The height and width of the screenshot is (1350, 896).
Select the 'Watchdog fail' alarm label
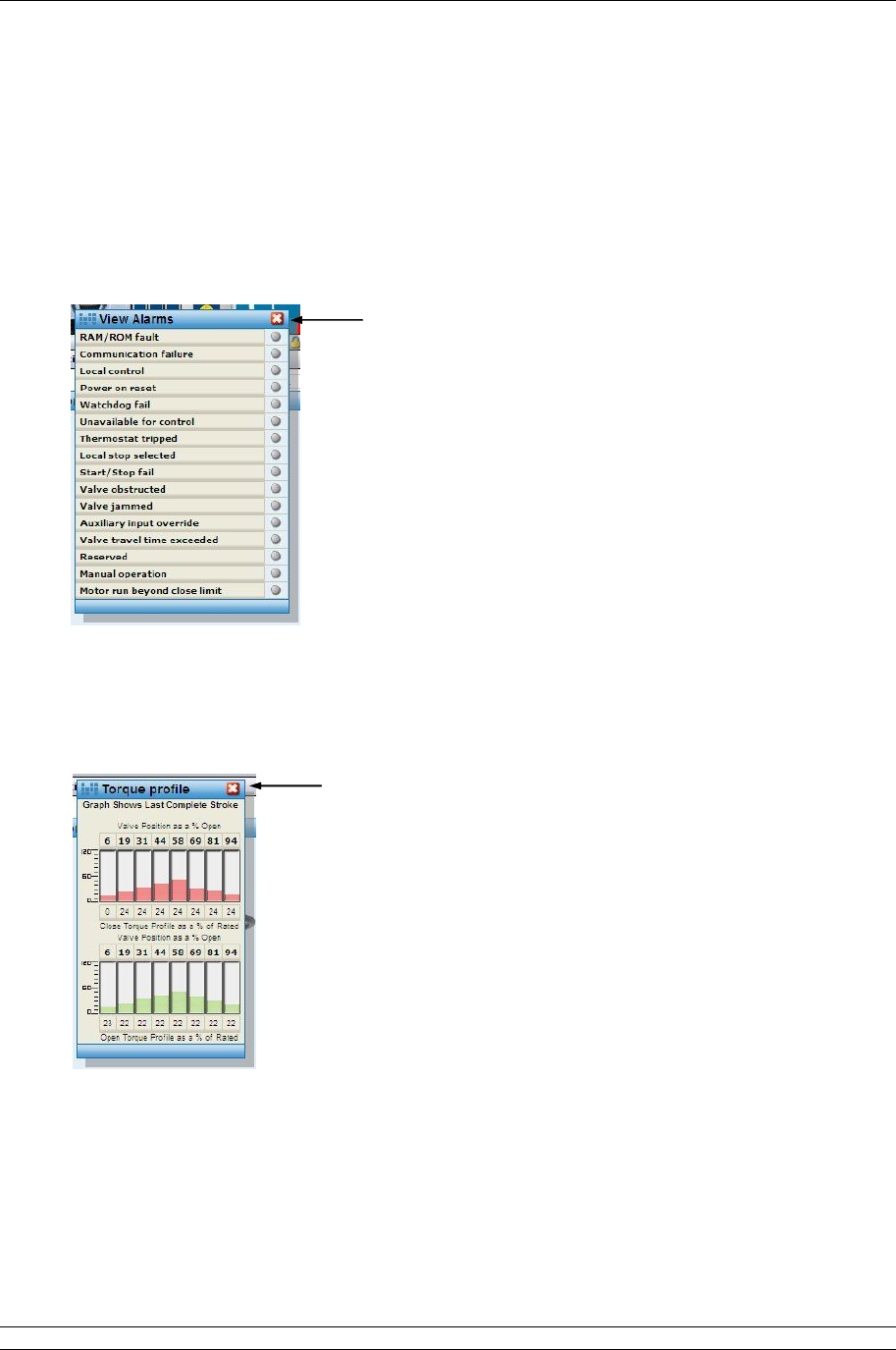pos(115,405)
